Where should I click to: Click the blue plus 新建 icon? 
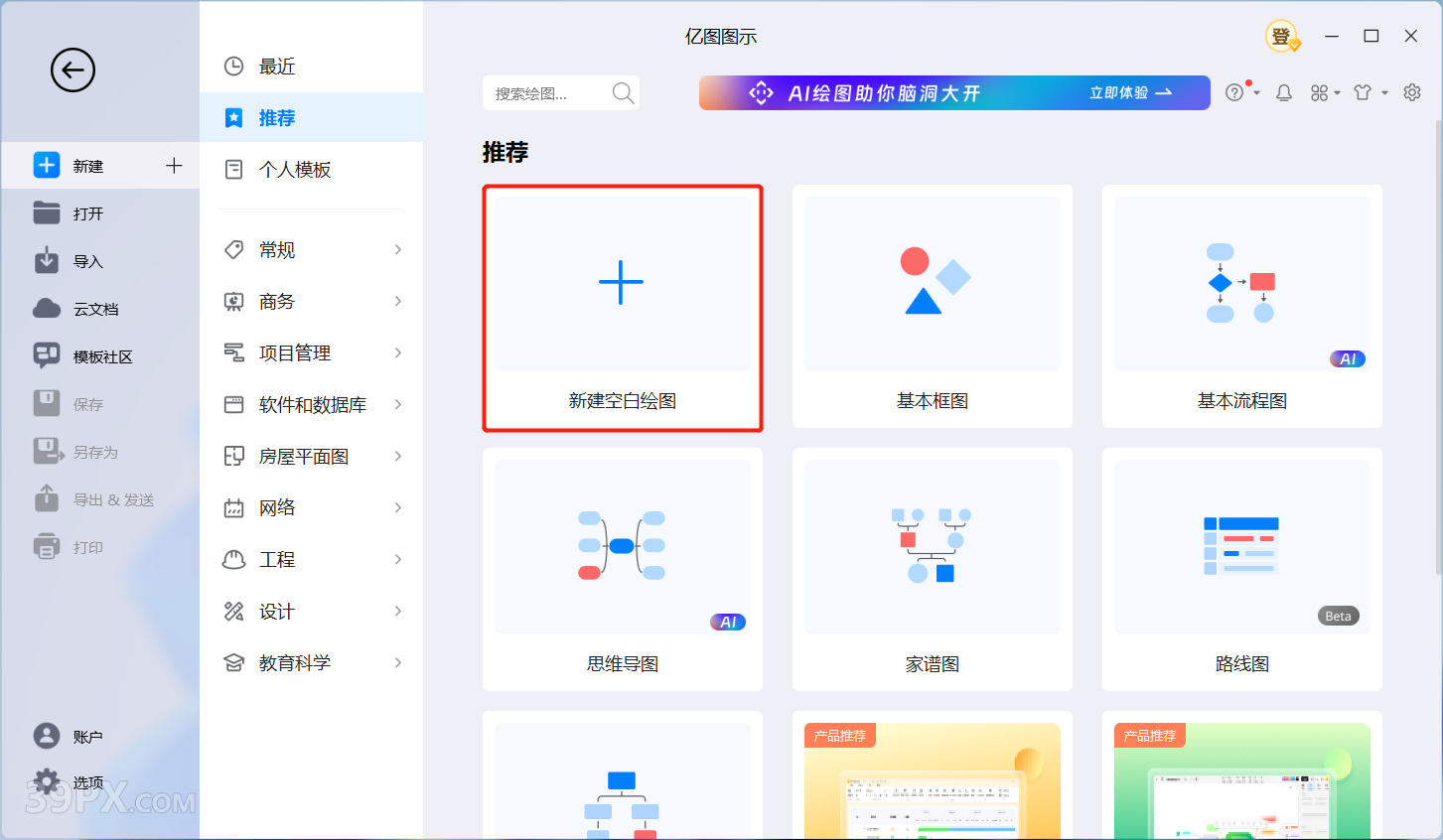(x=47, y=165)
